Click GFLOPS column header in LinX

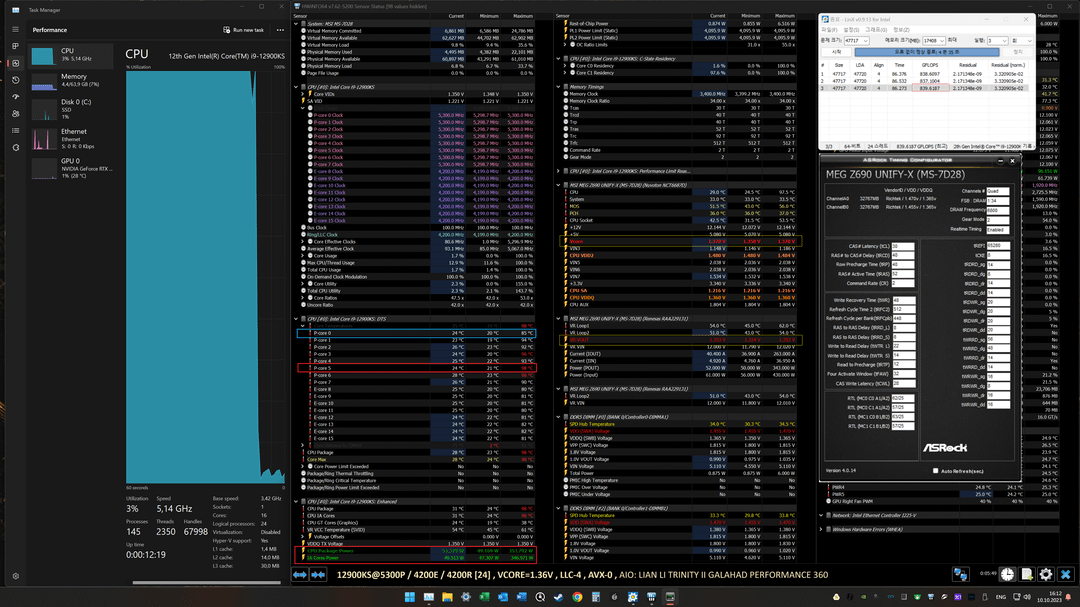click(x=930, y=65)
